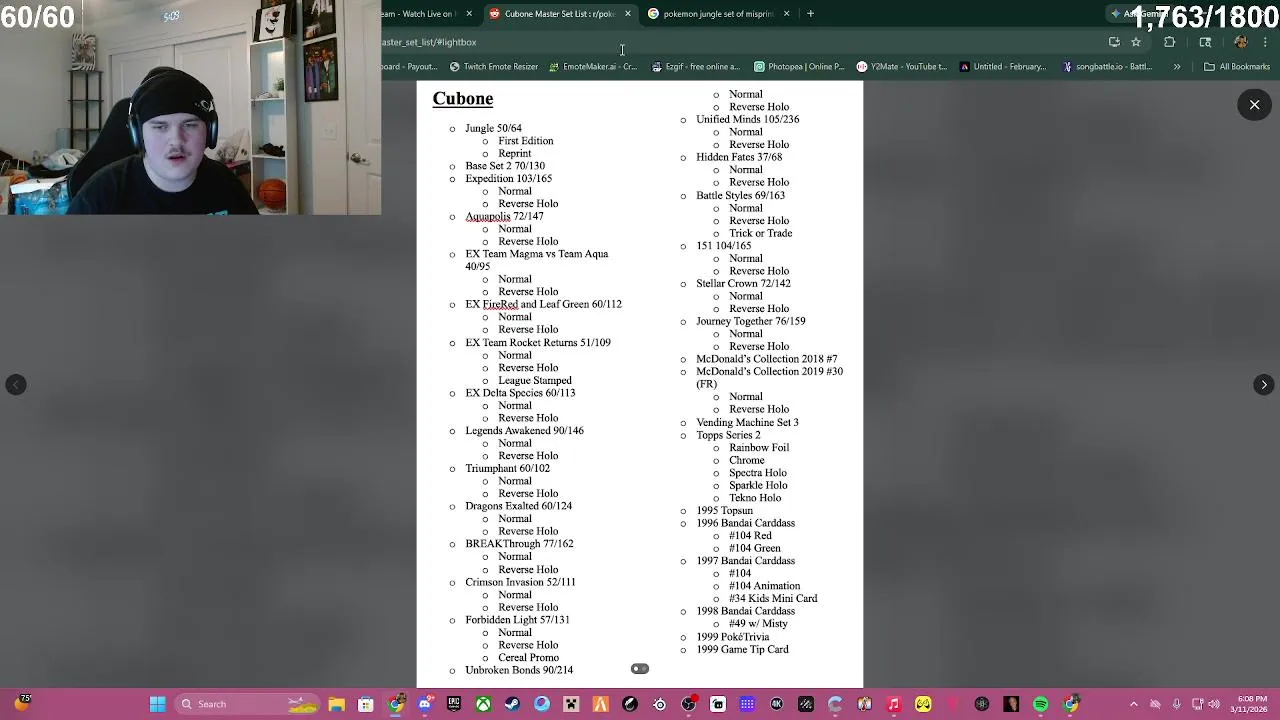The height and width of the screenshot is (720, 1280).
Task: Close the lightbox image viewer
Action: tap(1254, 105)
